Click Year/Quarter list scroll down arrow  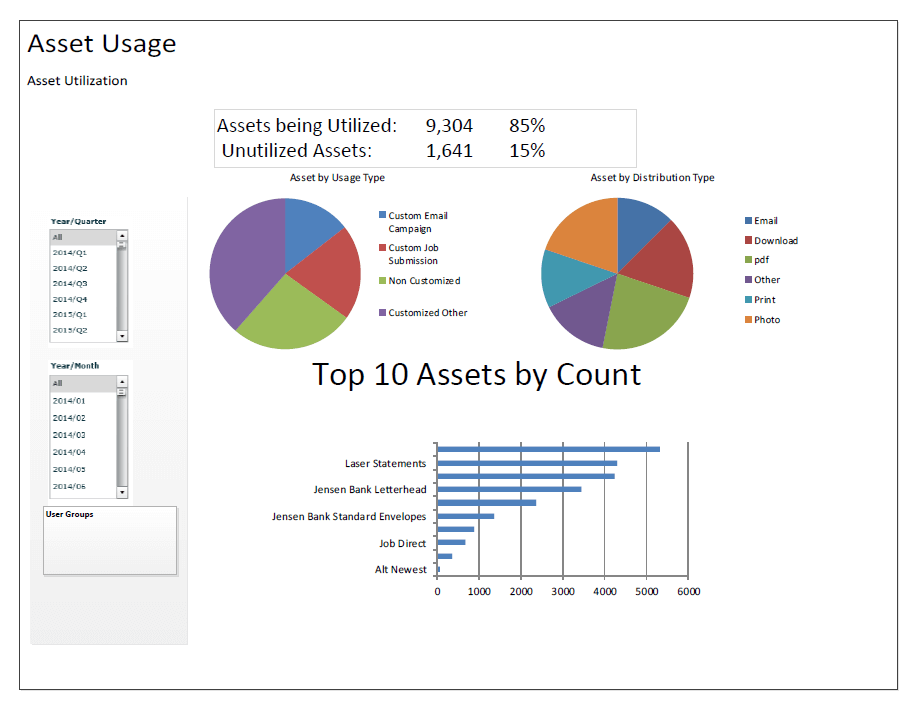pyautogui.click(x=122, y=336)
